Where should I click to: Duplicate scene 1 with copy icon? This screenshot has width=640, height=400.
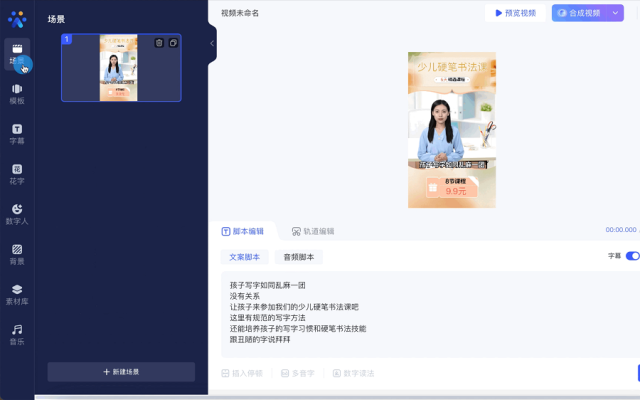(173, 43)
